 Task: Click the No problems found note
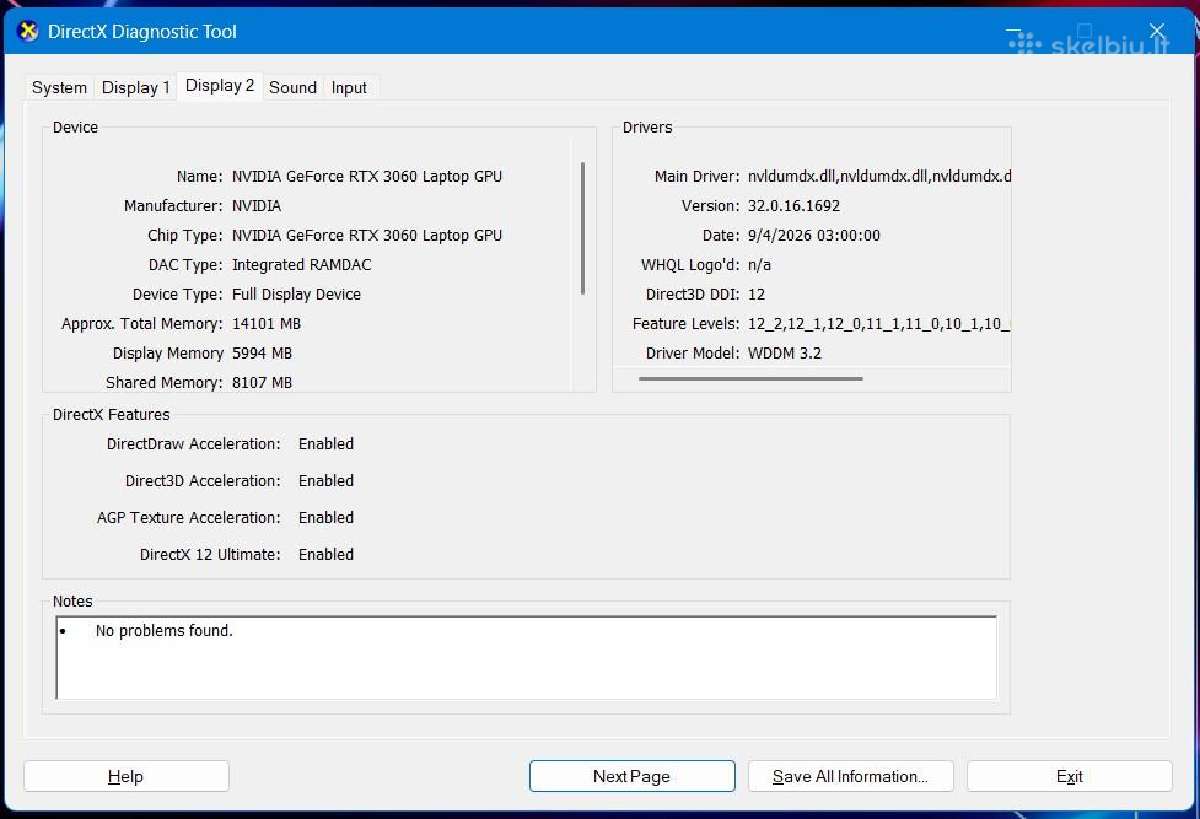coord(164,631)
